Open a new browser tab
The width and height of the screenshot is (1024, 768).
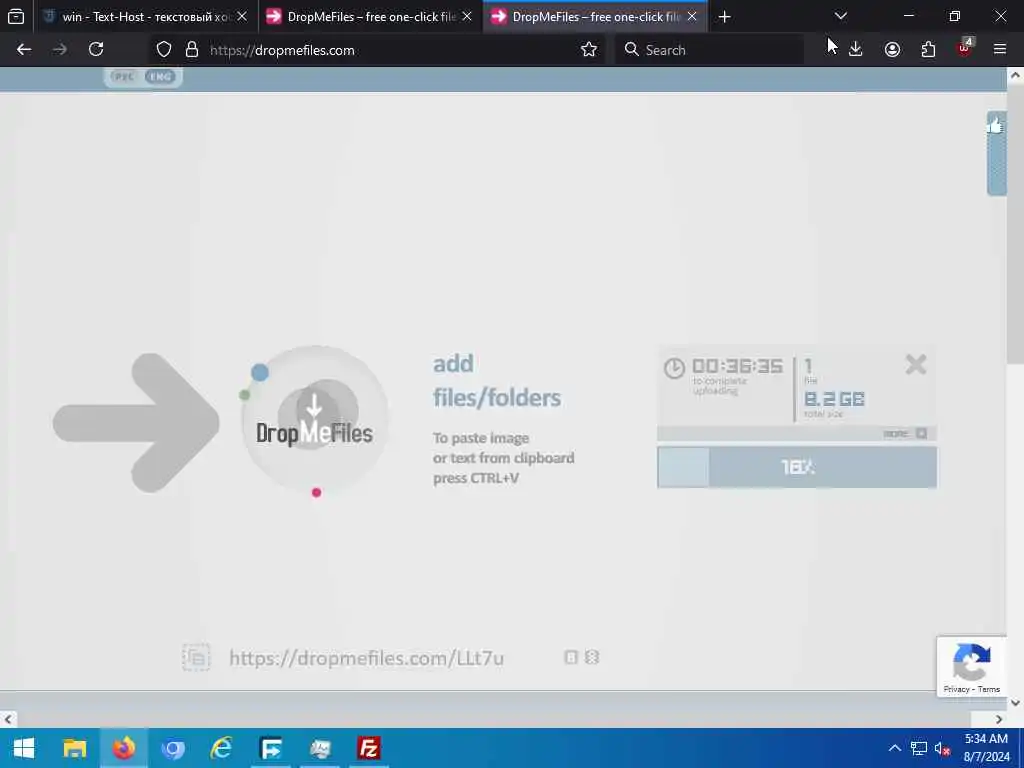click(724, 17)
